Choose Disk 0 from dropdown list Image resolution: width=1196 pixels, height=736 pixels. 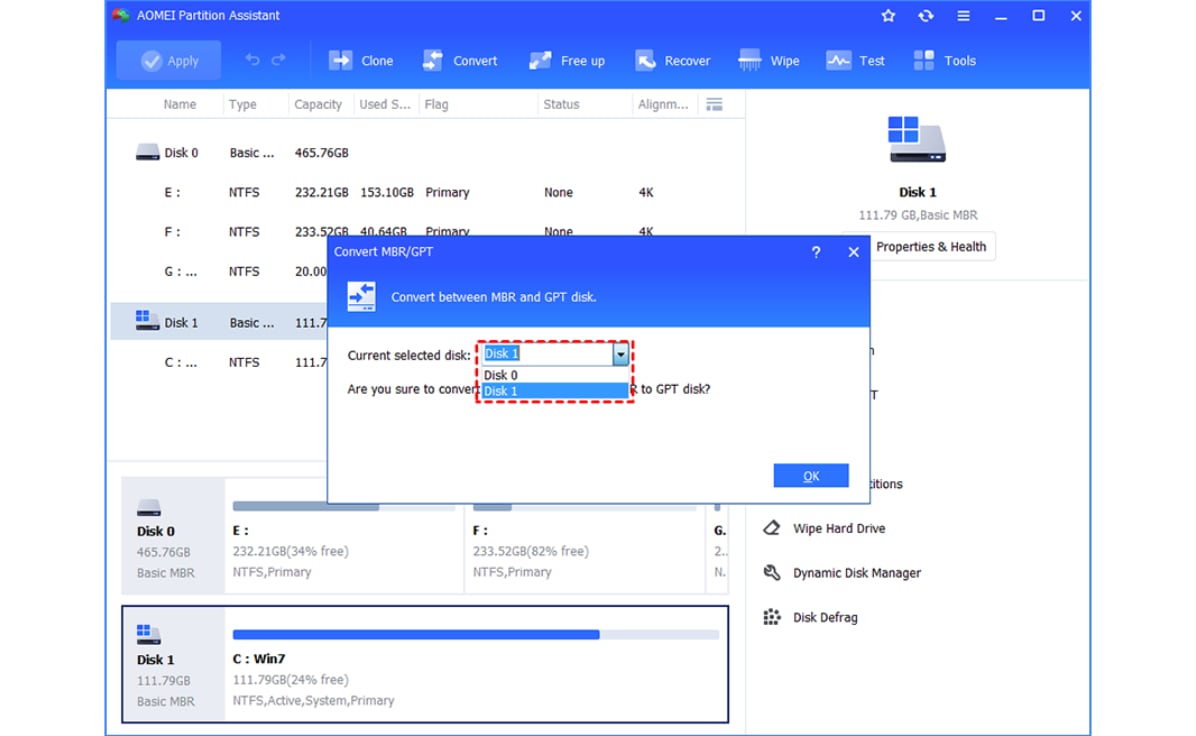(x=555, y=375)
